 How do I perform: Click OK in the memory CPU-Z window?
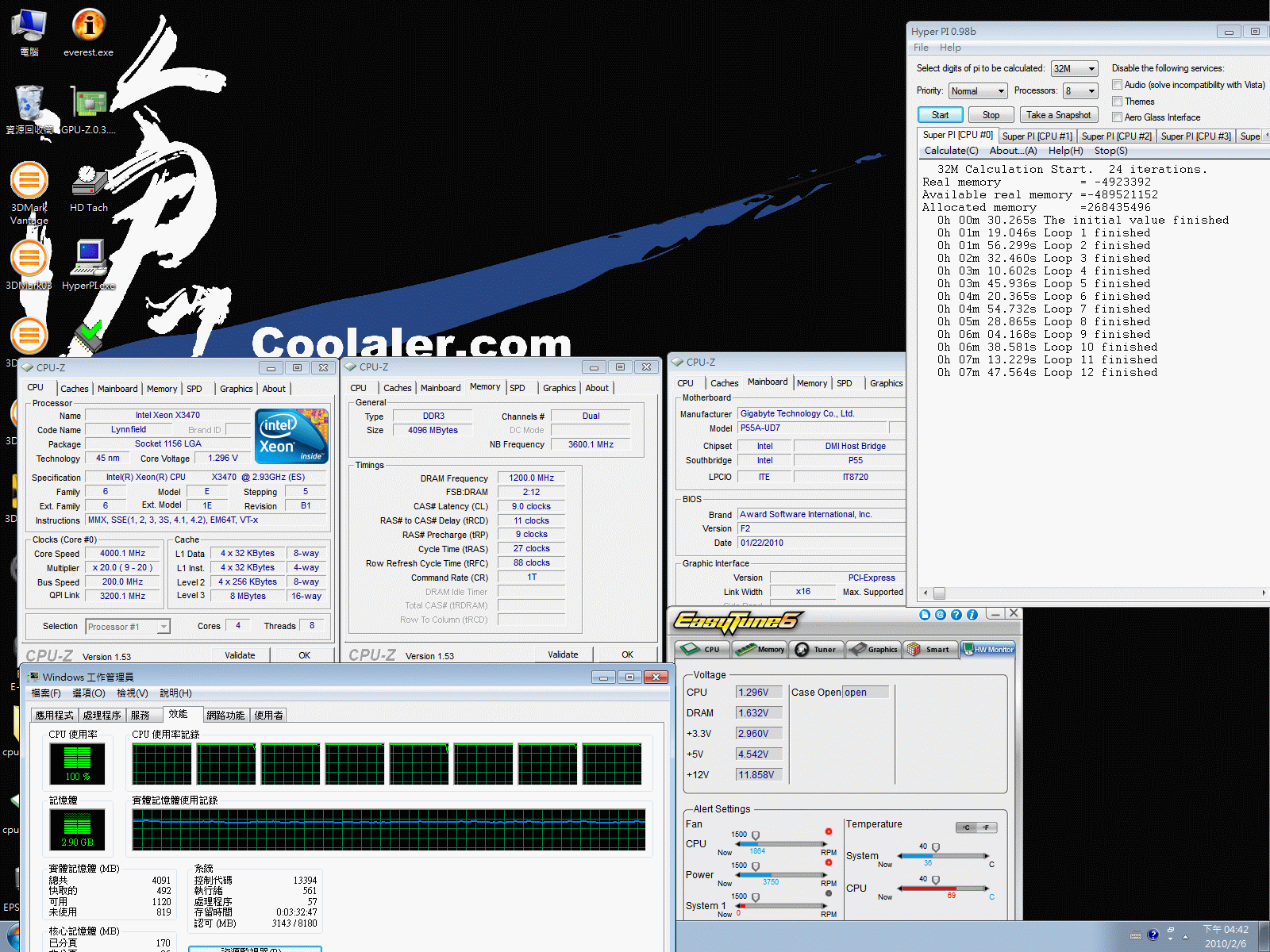pyautogui.click(x=627, y=654)
